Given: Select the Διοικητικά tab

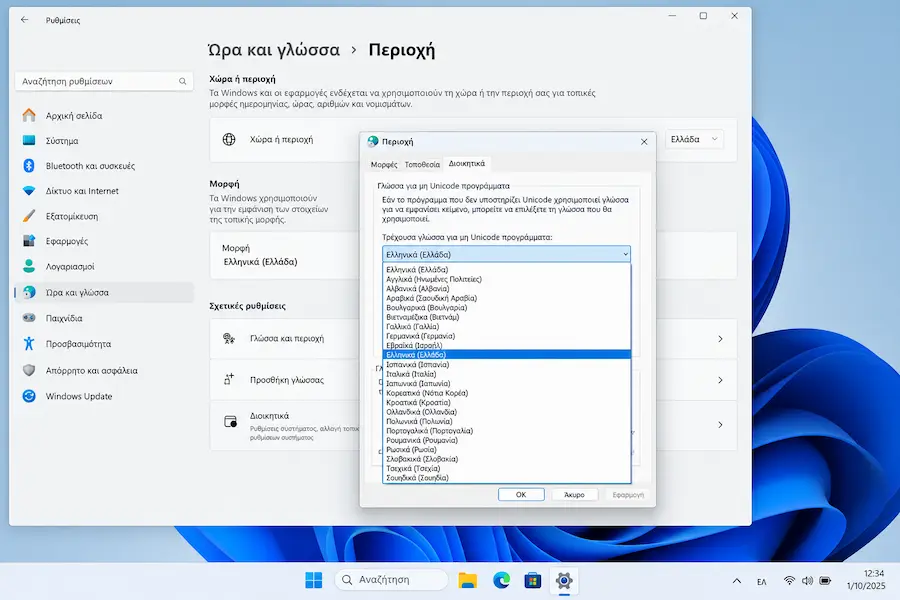Looking at the screenshot, I should coord(467,164).
